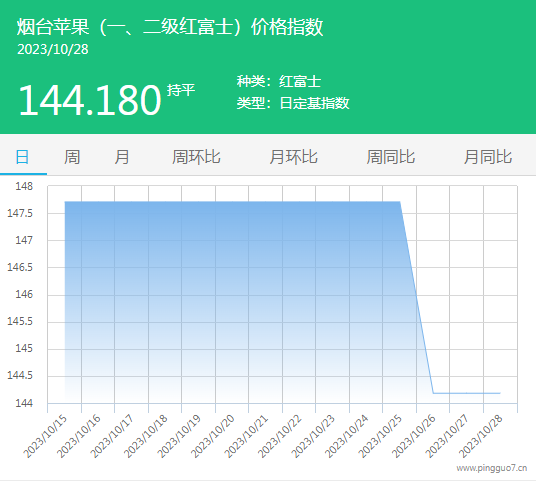Open the 月环比 tab

(293, 157)
